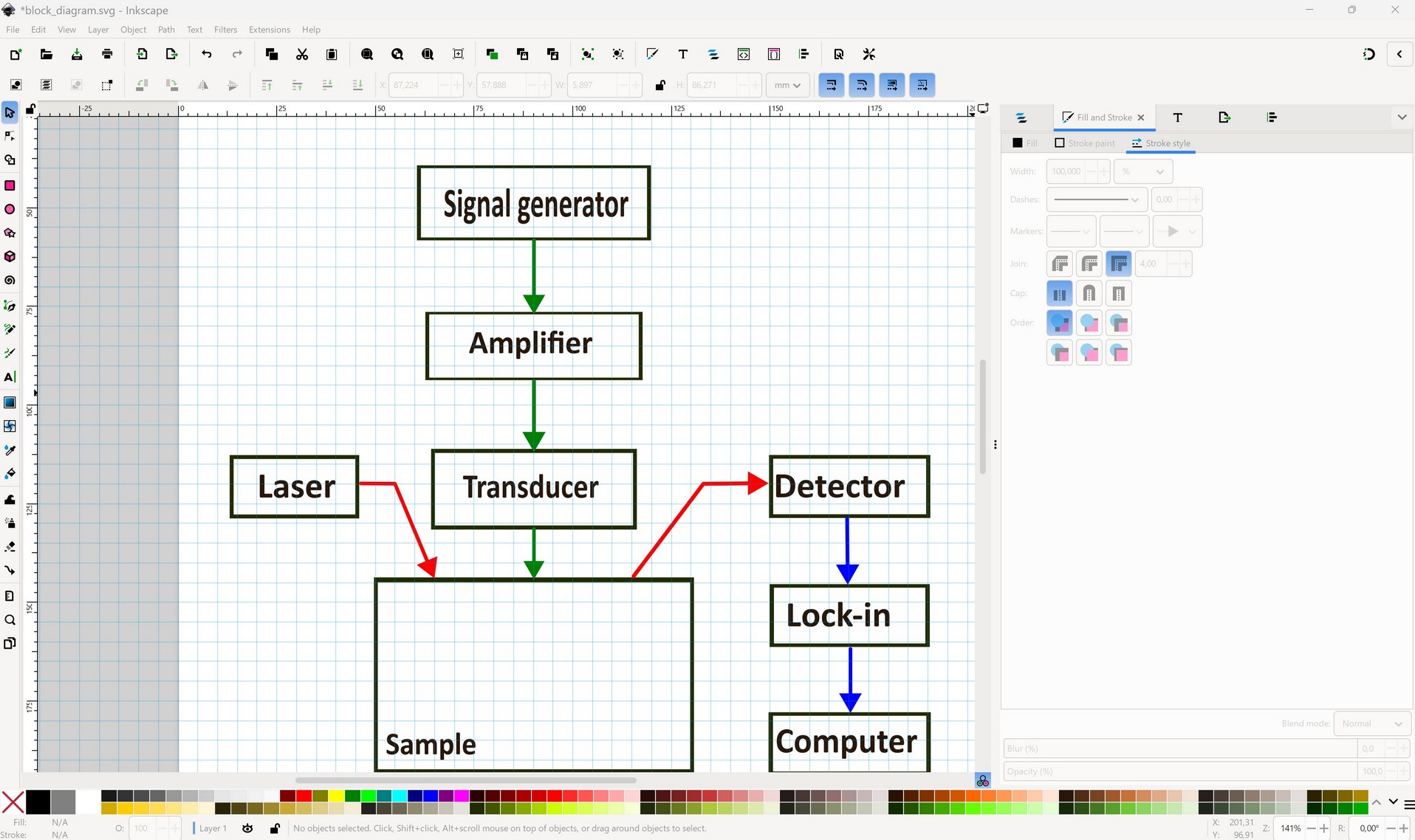This screenshot has width=1415, height=840.
Task: Toggle current layer visibility eye icon
Action: click(248, 828)
